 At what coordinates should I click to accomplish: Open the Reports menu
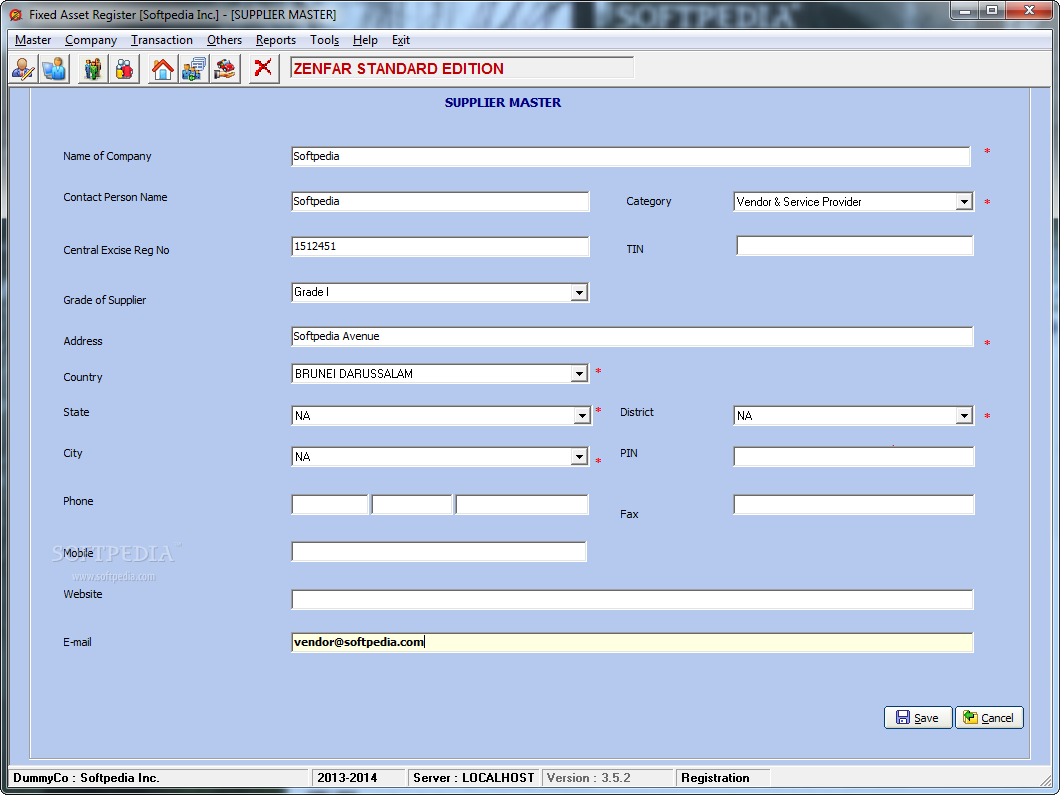tap(276, 40)
